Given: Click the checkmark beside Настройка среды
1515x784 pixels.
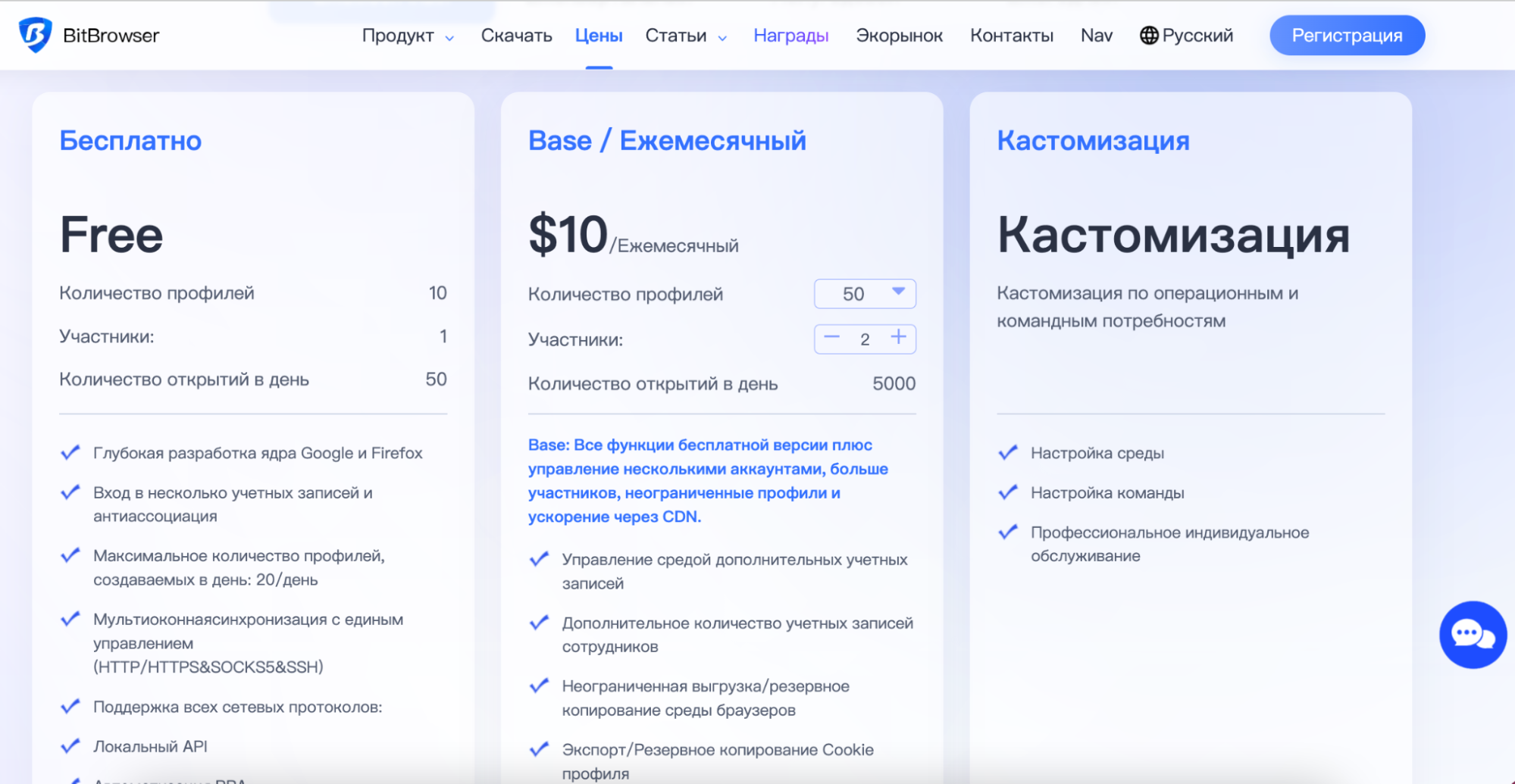Looking at the screenshot, I should (x=1007, y=453).
